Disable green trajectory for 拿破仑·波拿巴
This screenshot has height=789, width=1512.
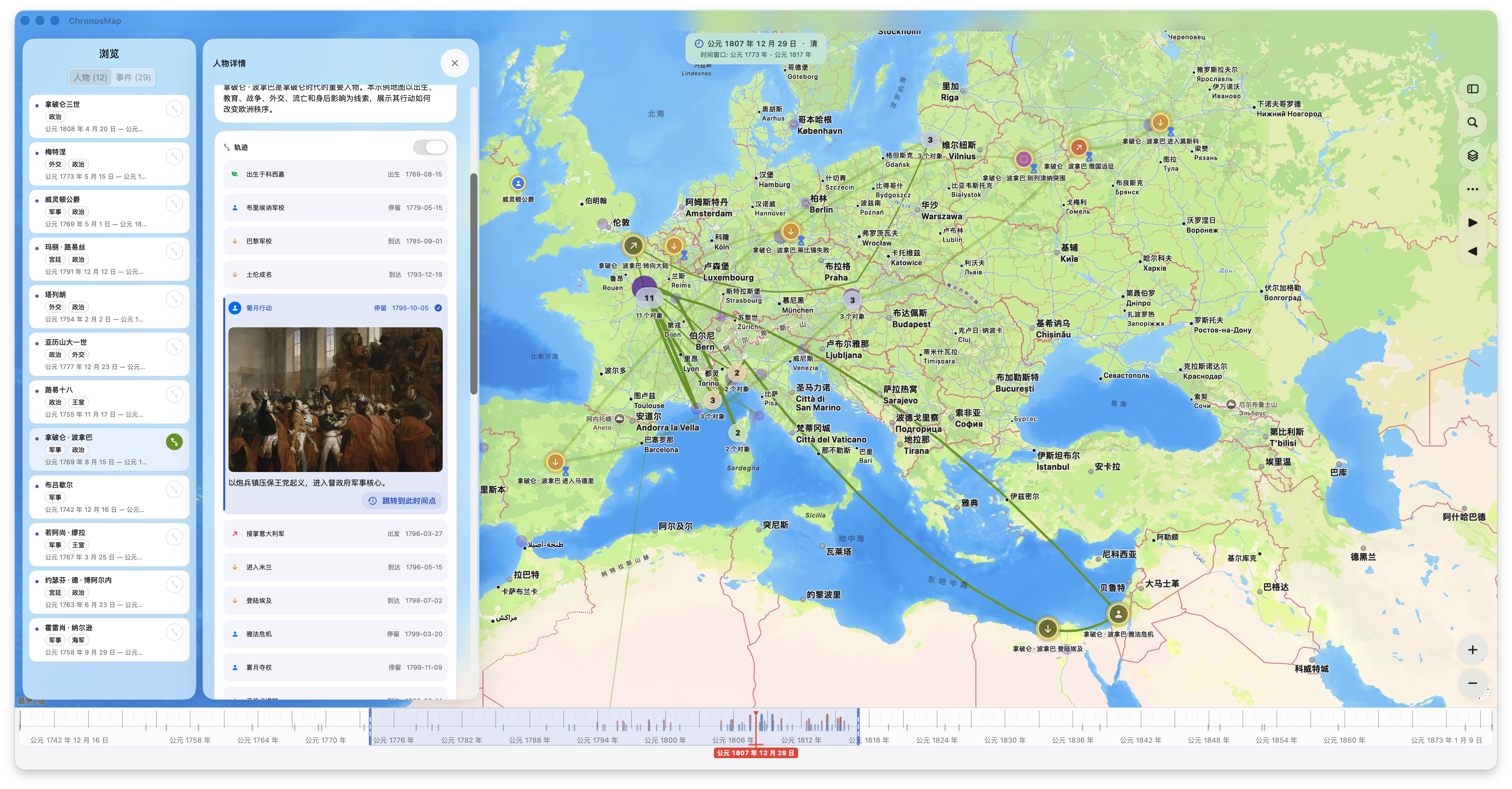(174, 442)
